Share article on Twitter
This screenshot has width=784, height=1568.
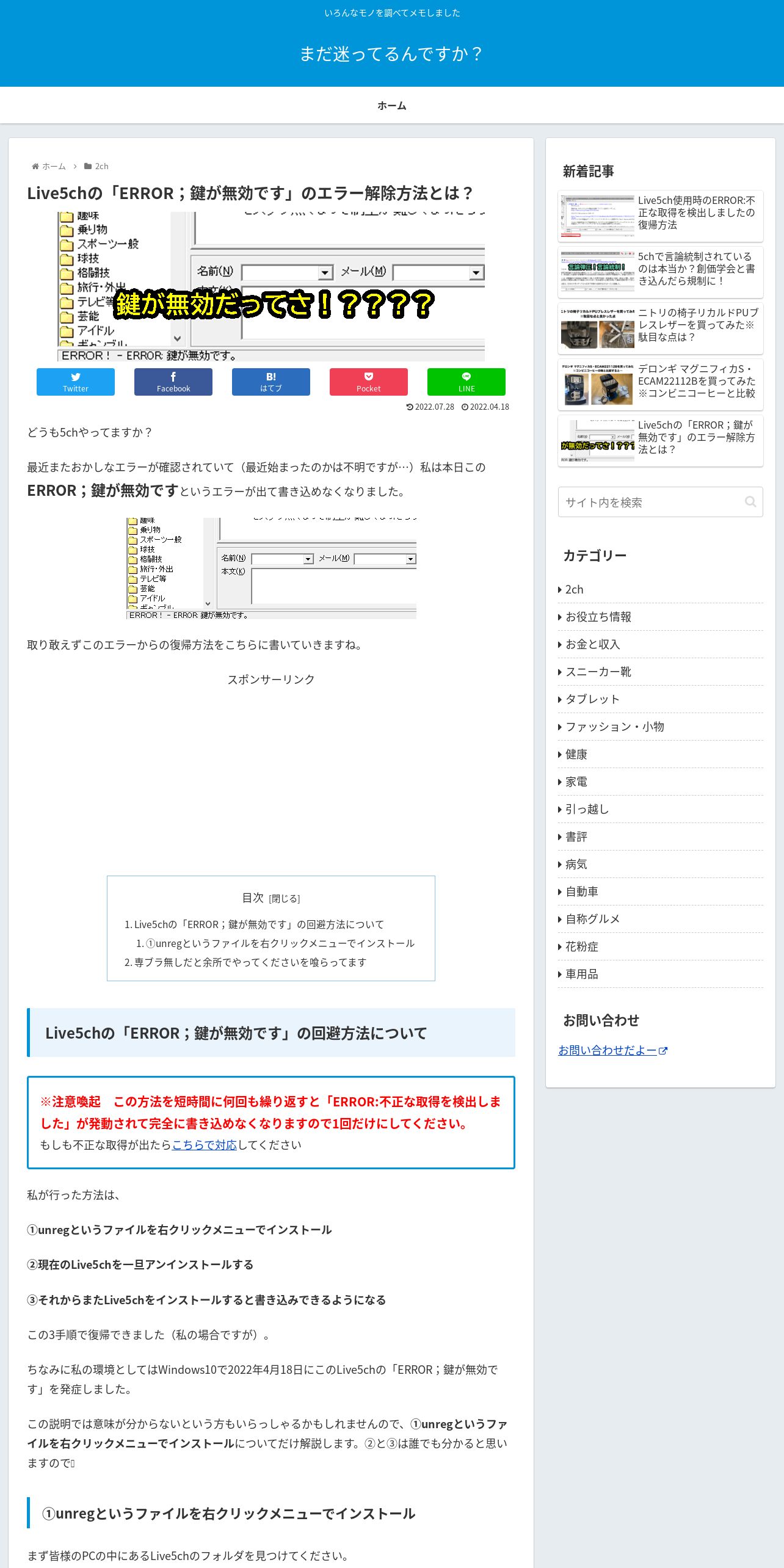point(76,382)
